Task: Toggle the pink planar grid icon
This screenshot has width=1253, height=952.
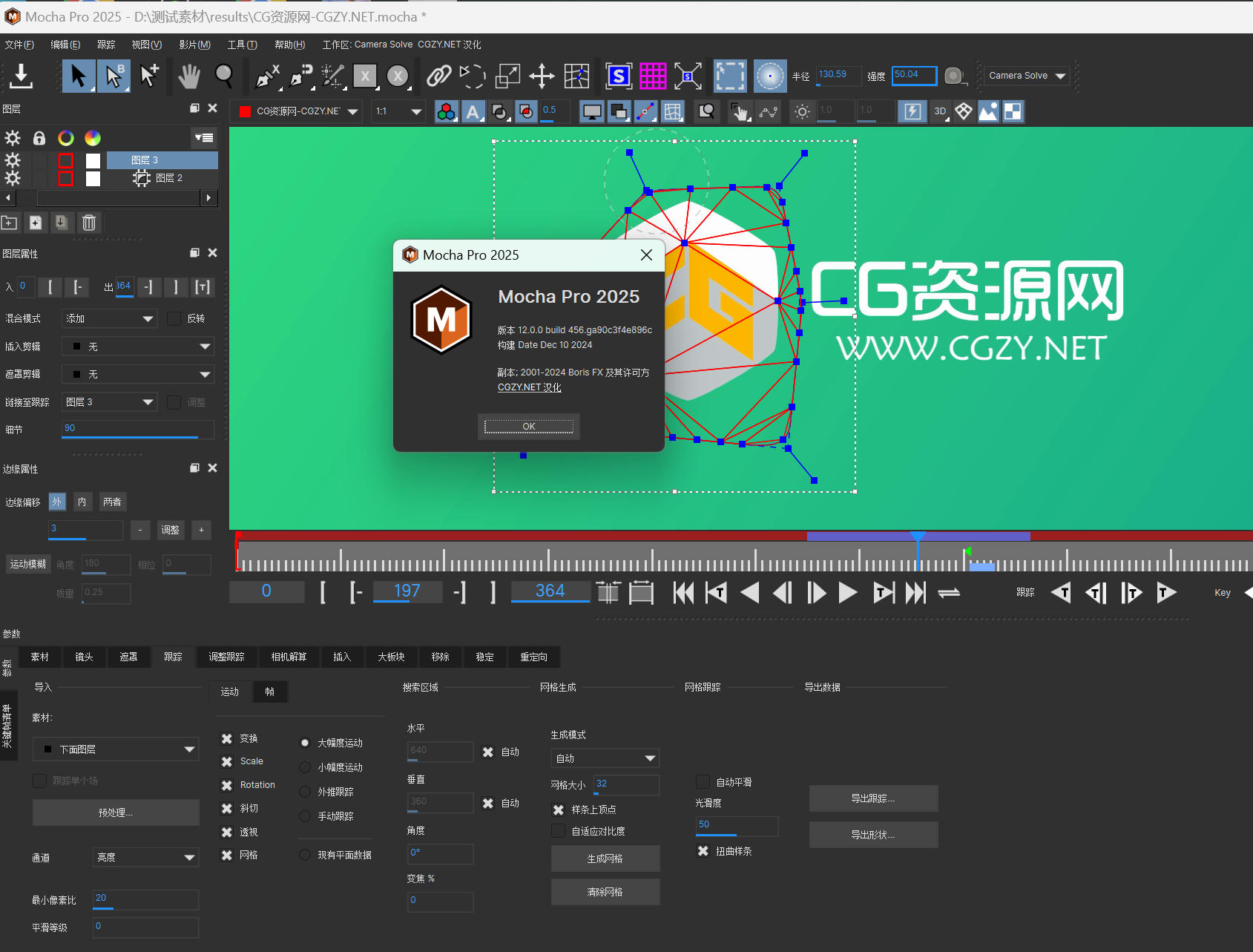Action: tap(653, 76)
